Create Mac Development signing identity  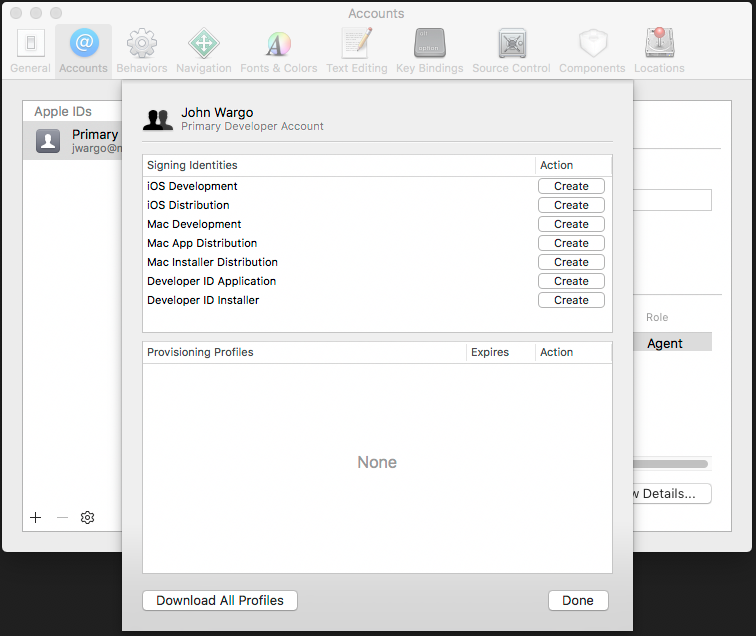[x=571, y=224]
